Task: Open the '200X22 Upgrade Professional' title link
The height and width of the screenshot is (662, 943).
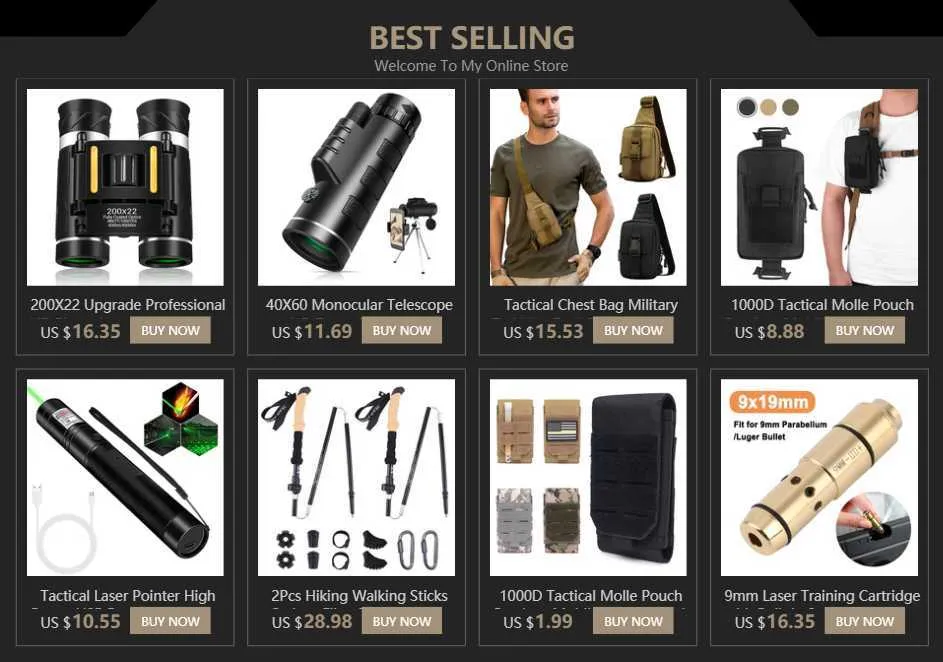Action: pos(127,305)
